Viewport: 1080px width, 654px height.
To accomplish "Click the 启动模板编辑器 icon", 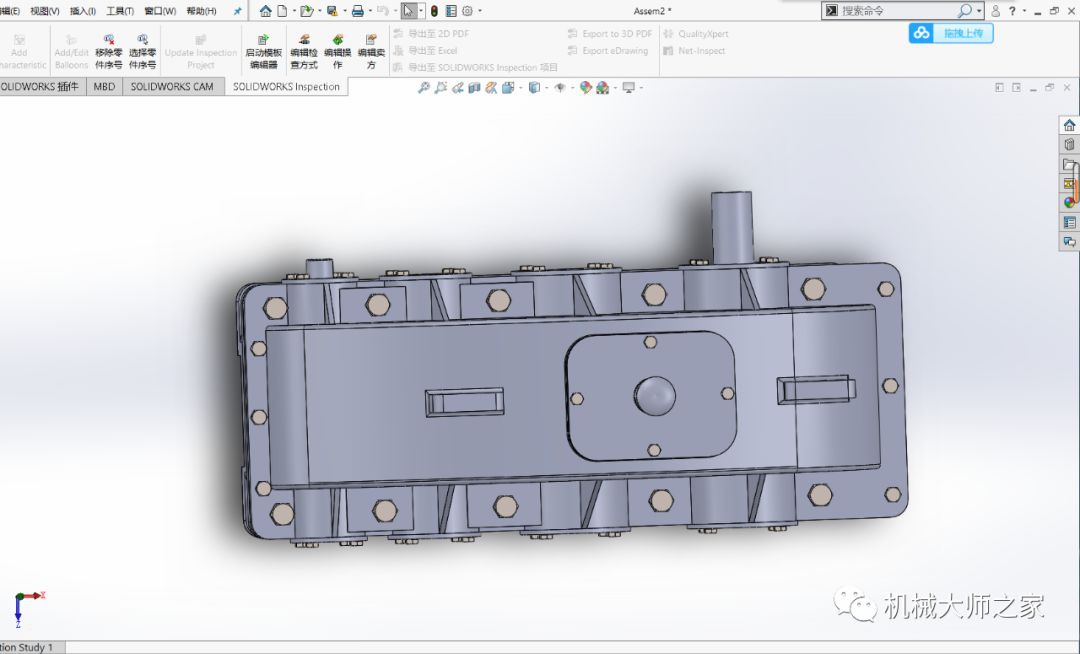I will [x=263, y=47].
